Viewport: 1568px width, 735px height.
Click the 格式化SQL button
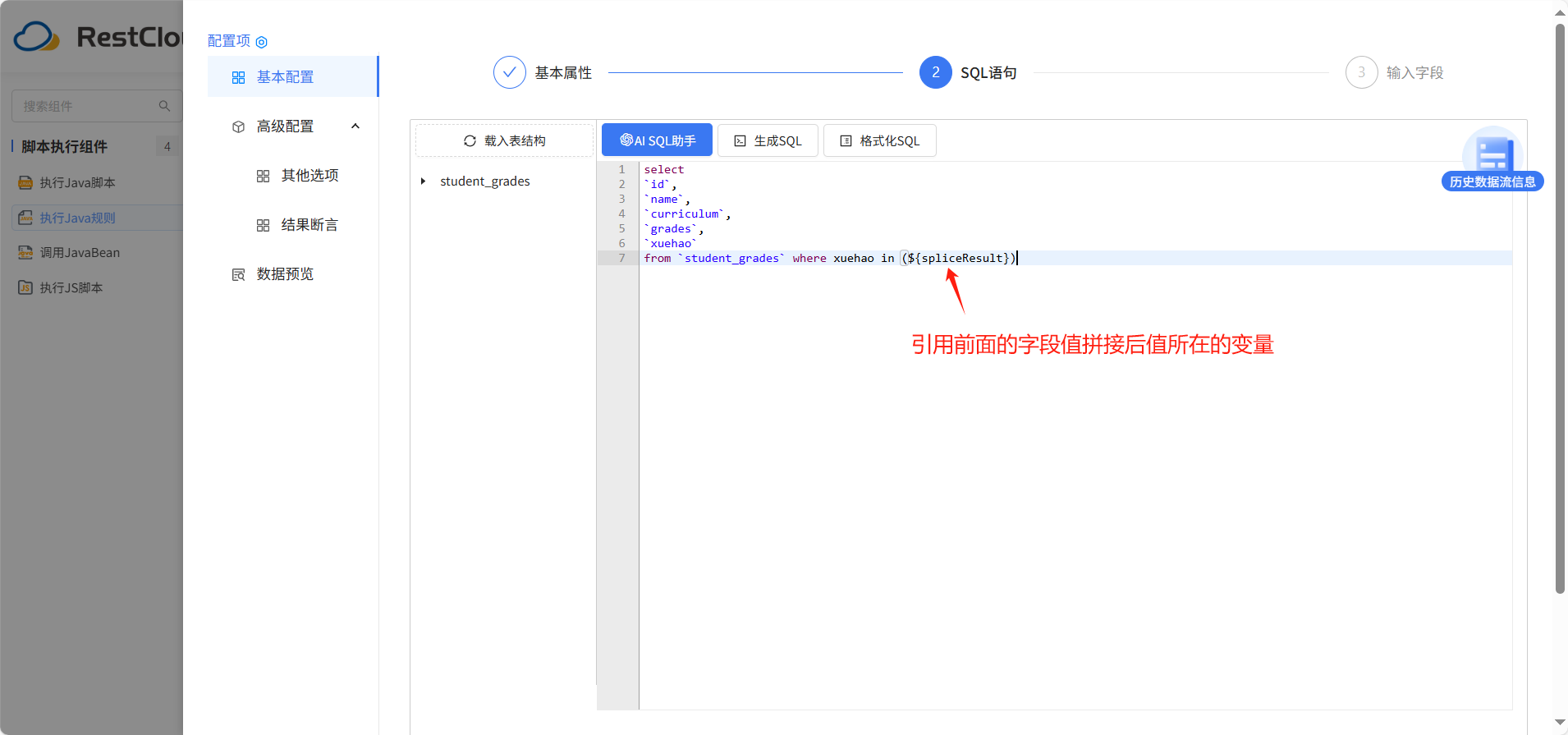tap(879, 140)
